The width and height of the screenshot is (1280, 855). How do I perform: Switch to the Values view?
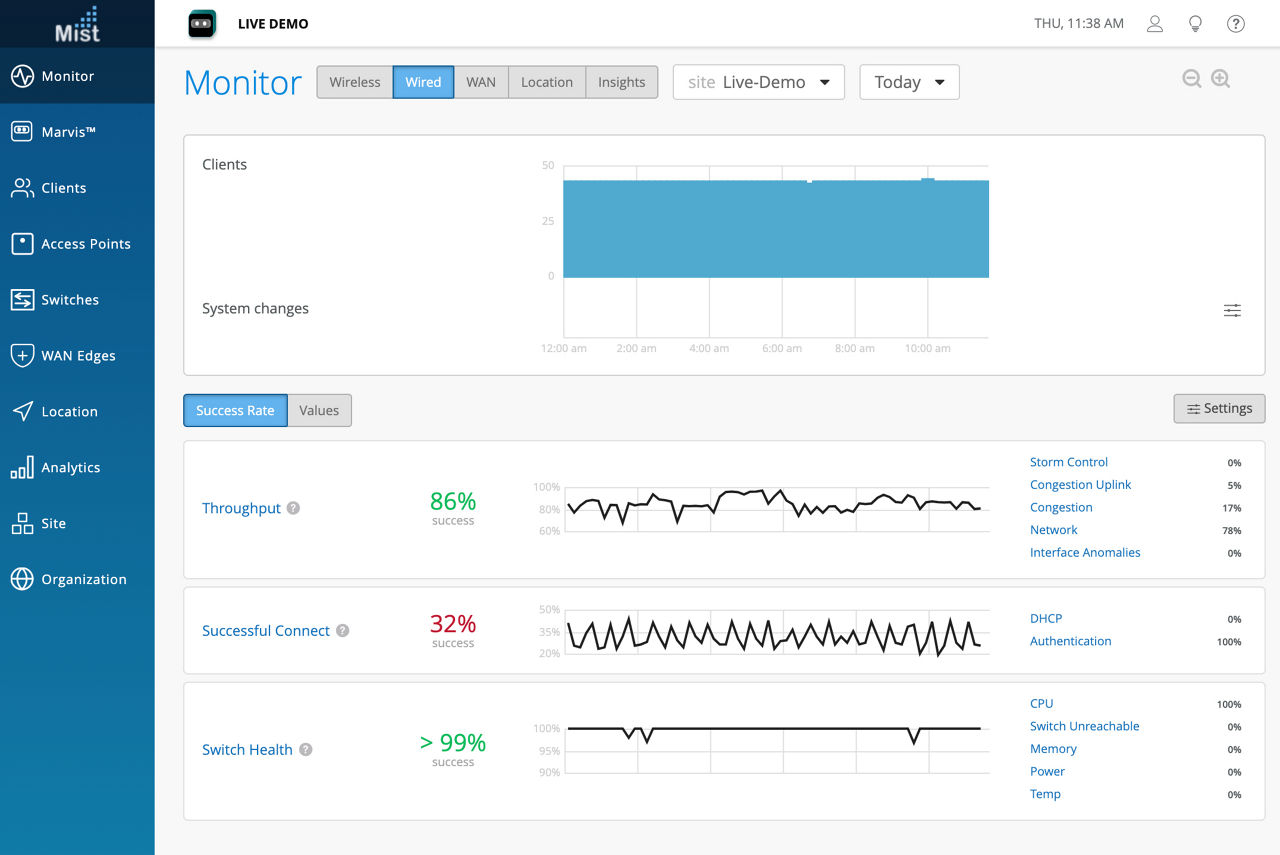[318, 410]
